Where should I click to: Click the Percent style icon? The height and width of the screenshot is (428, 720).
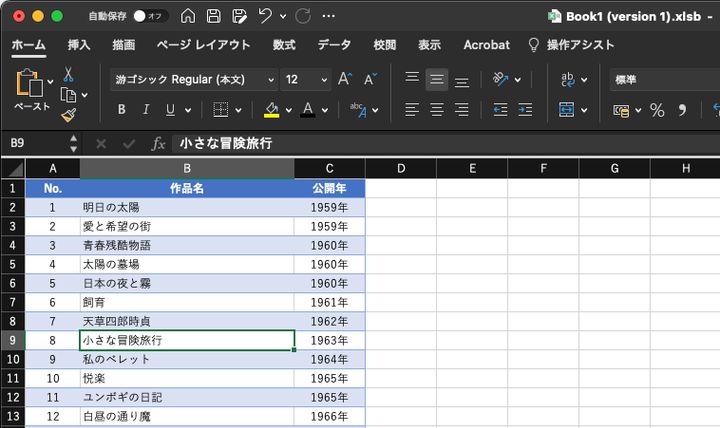coord(657,110)
